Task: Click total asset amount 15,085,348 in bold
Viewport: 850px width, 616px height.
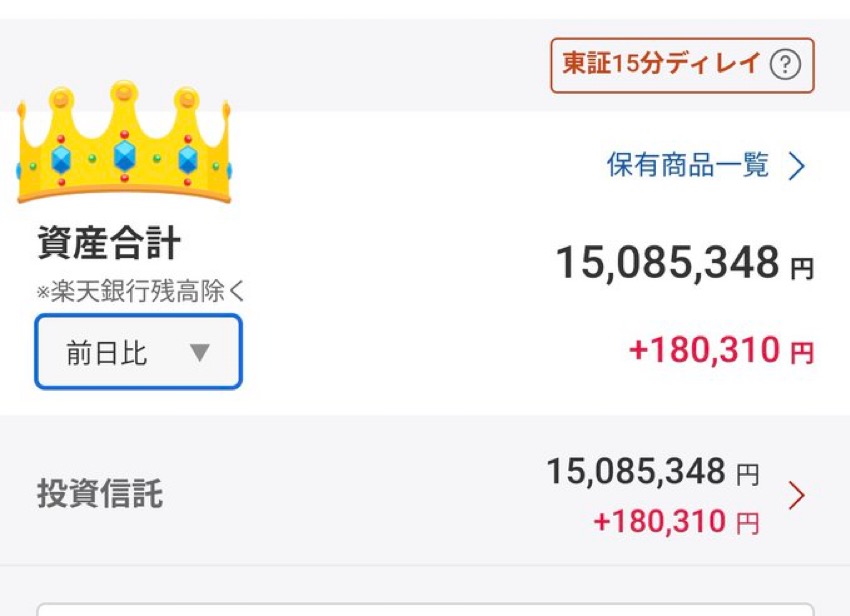Action: [x=667, y=263]
